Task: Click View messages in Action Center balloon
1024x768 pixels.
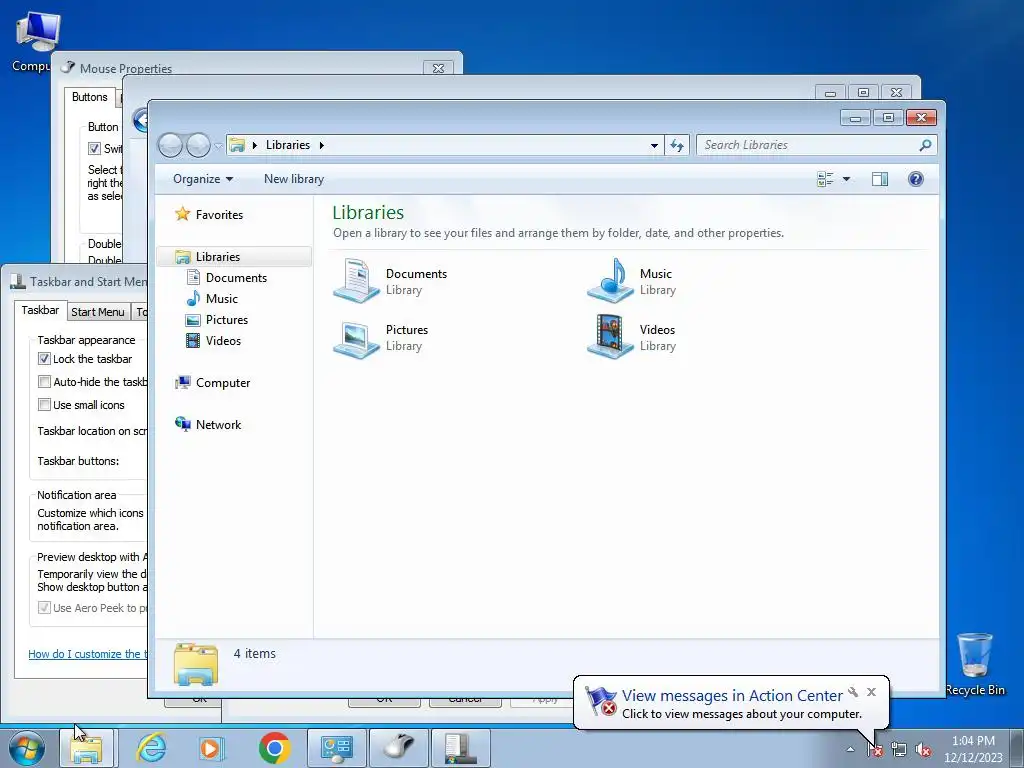Action: [732, 696]
